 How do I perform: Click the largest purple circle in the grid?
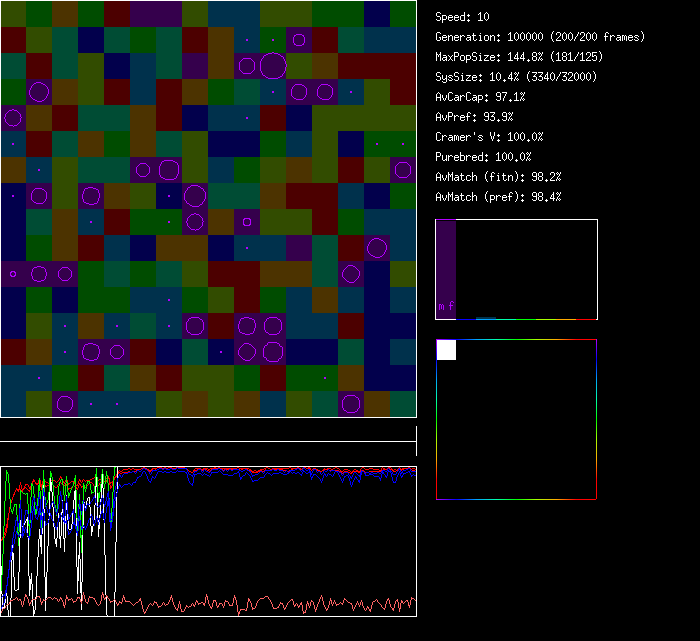tap(273, 66)
